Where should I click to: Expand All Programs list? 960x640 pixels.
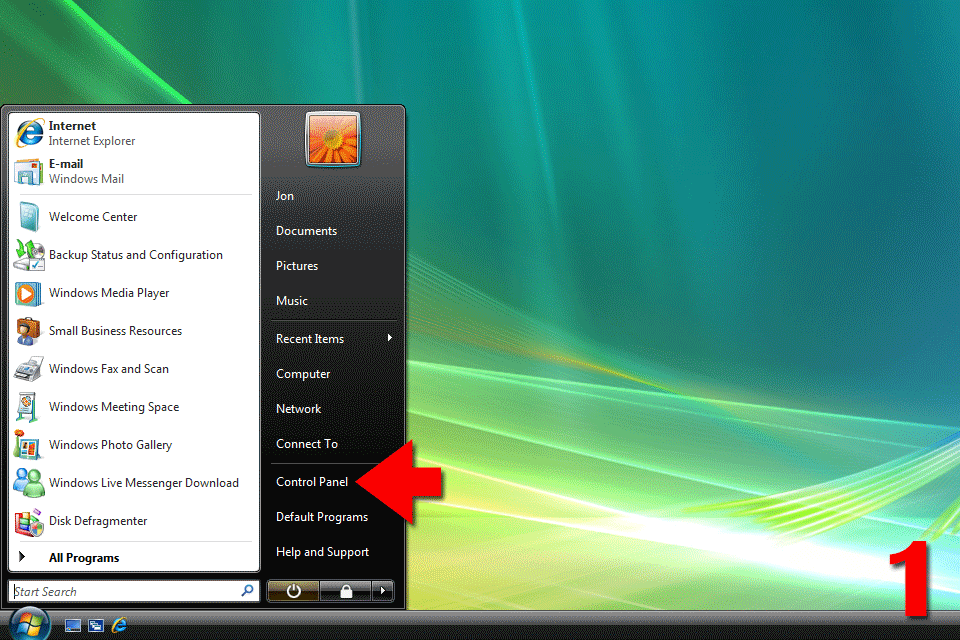(133, 557)
